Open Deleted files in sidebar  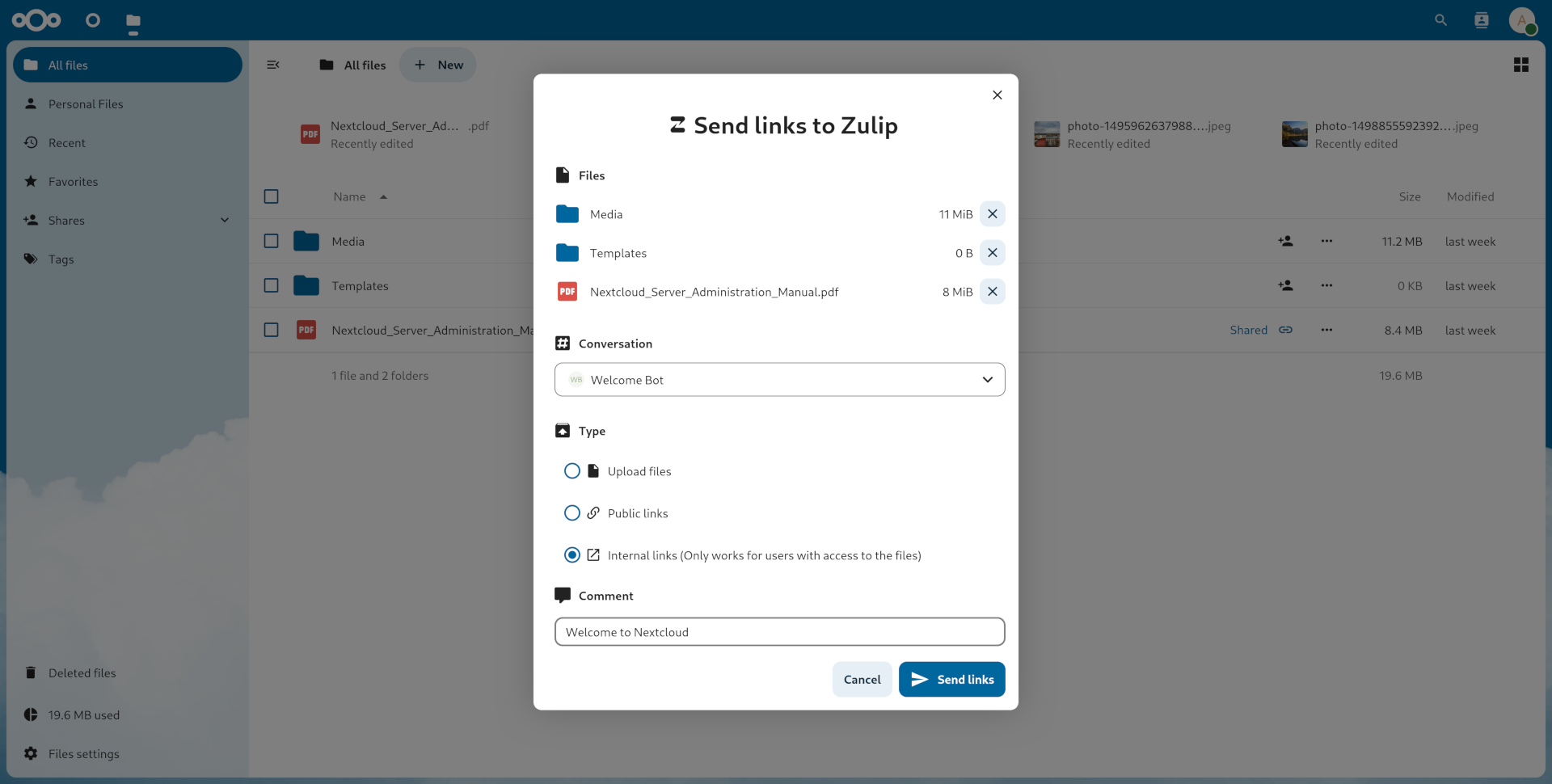point(128,672)
